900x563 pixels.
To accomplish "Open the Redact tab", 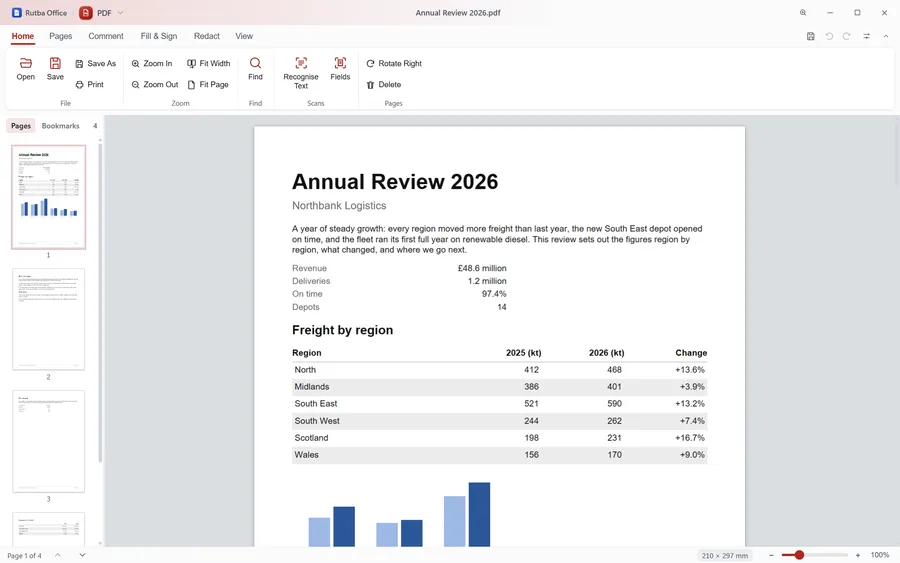I will tap(207, 36).
